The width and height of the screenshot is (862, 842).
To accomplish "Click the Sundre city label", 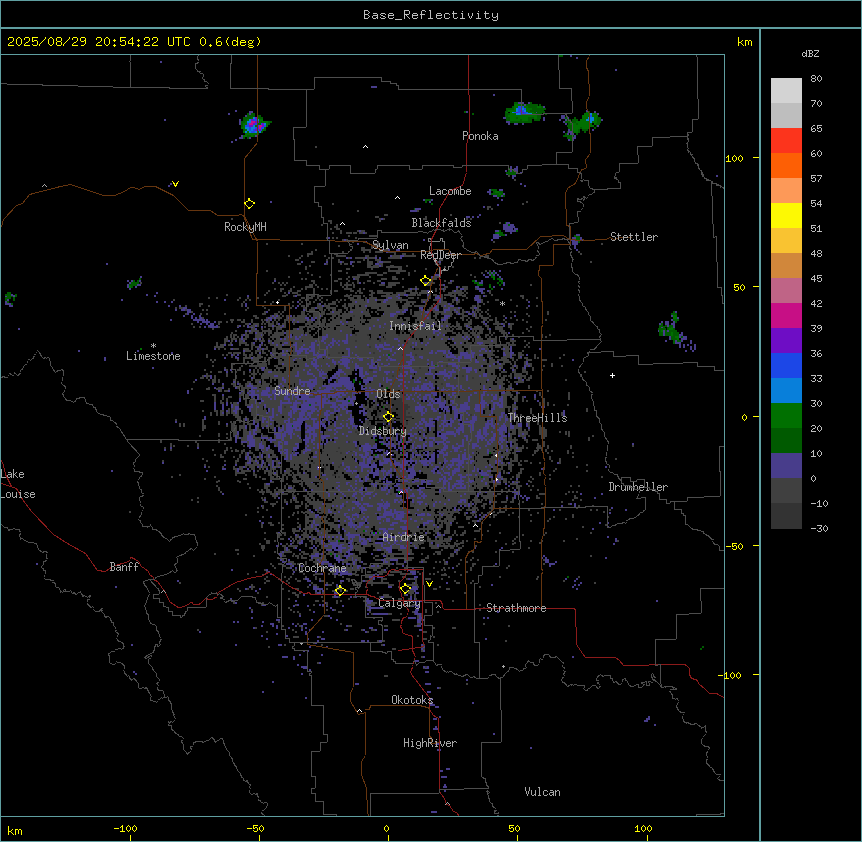I will click(x=292, y=391).
